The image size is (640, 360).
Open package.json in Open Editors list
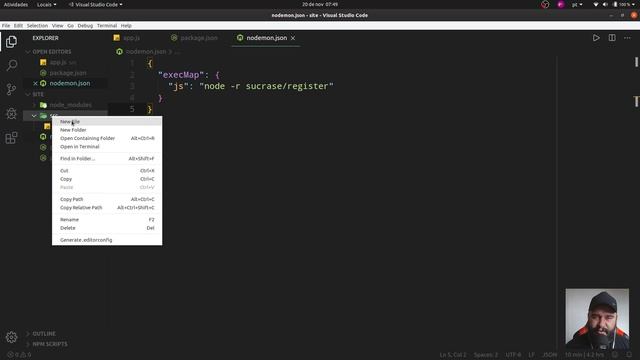click(x=68, y=73)
